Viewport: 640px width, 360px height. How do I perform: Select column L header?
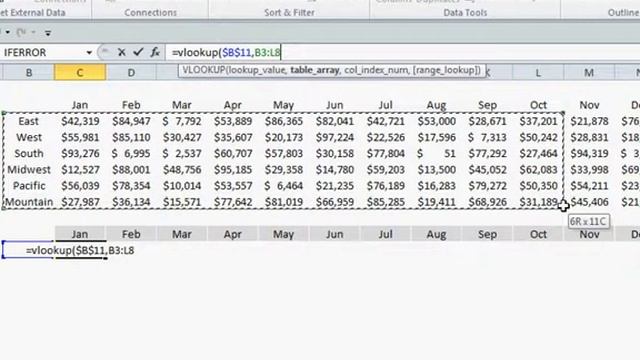[538, 73]
